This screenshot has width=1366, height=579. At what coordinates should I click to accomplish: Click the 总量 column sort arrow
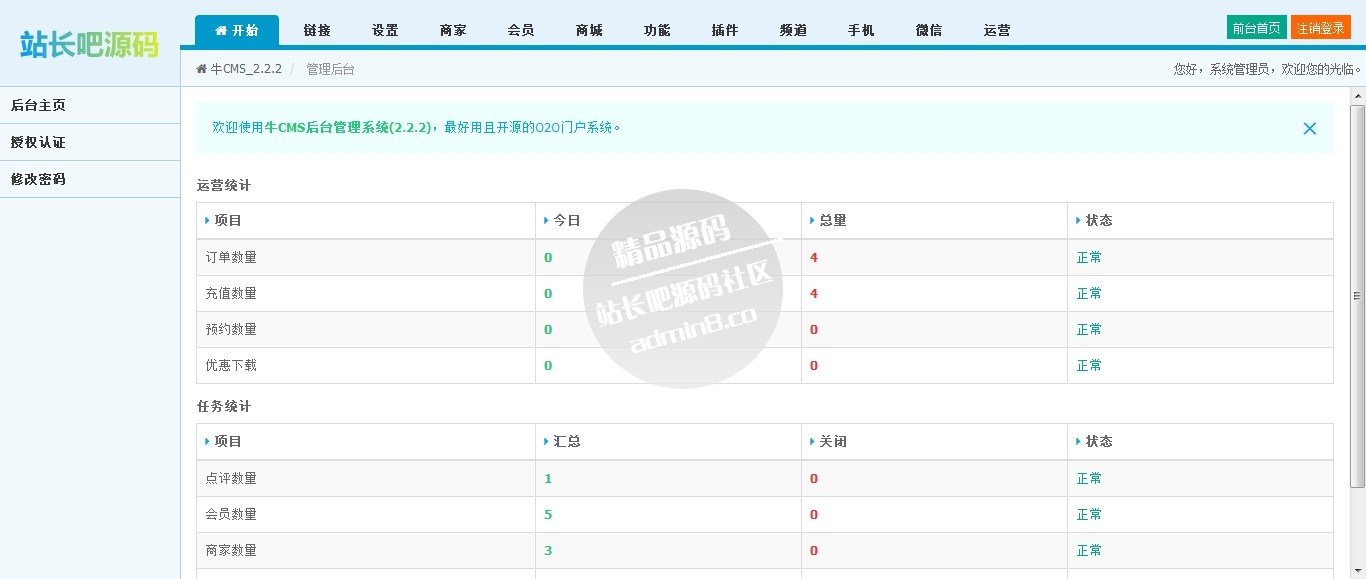810,220
